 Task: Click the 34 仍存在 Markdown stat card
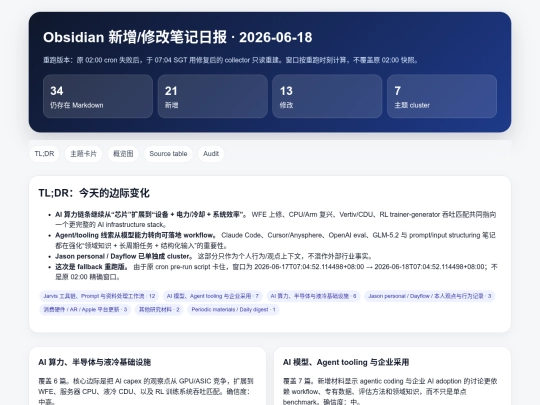(98, 96)
